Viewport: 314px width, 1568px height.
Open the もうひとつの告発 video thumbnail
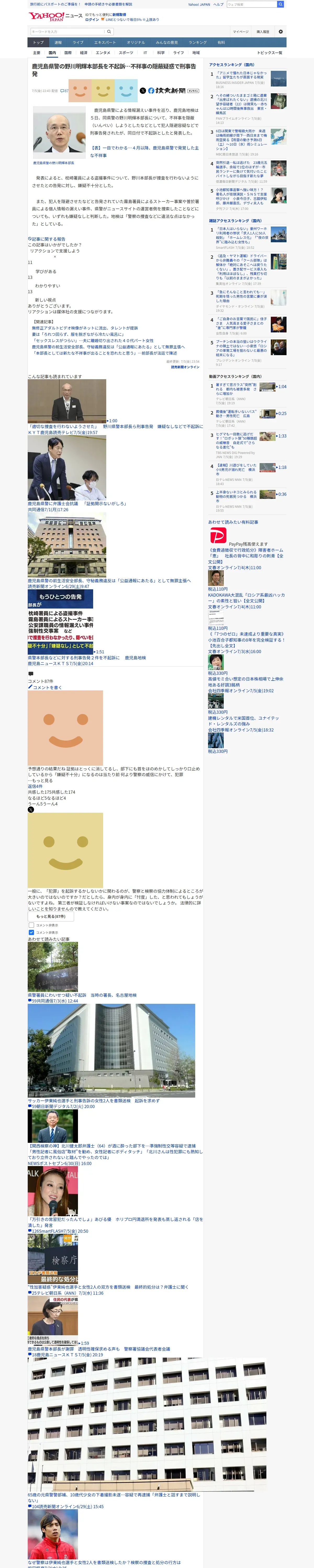point(60,622)
